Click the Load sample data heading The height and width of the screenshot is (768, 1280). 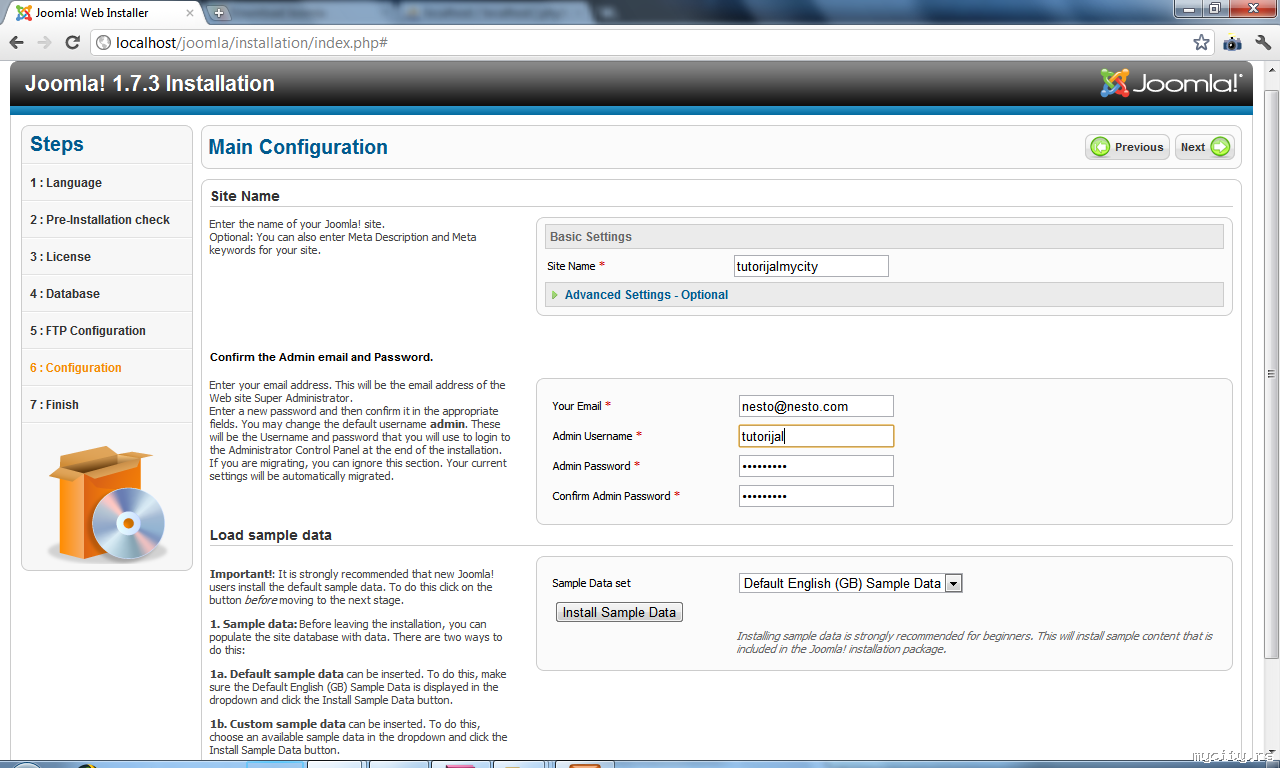[x=271, y=535]
